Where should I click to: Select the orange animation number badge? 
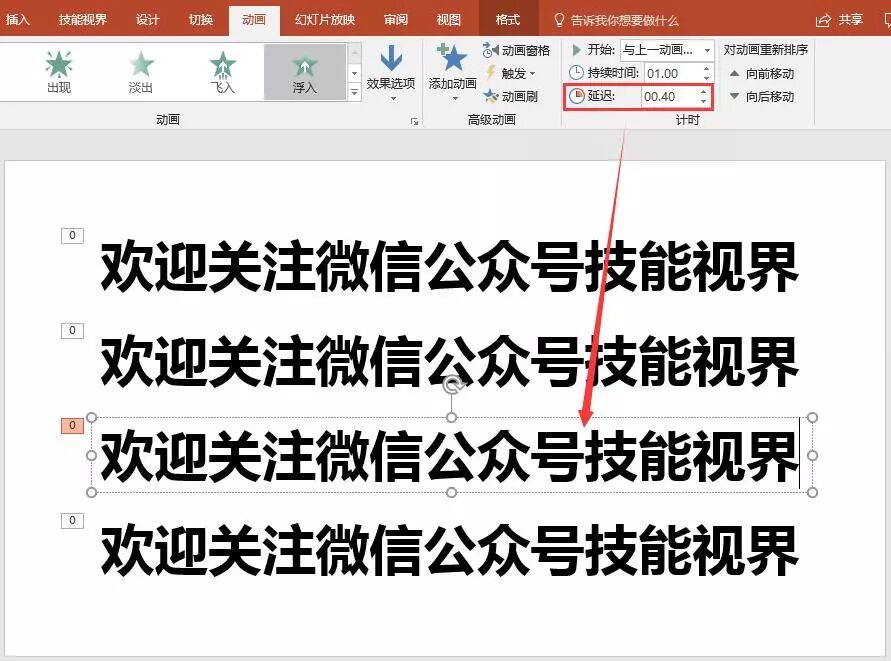pyautogui.click(x=71, y=424)
